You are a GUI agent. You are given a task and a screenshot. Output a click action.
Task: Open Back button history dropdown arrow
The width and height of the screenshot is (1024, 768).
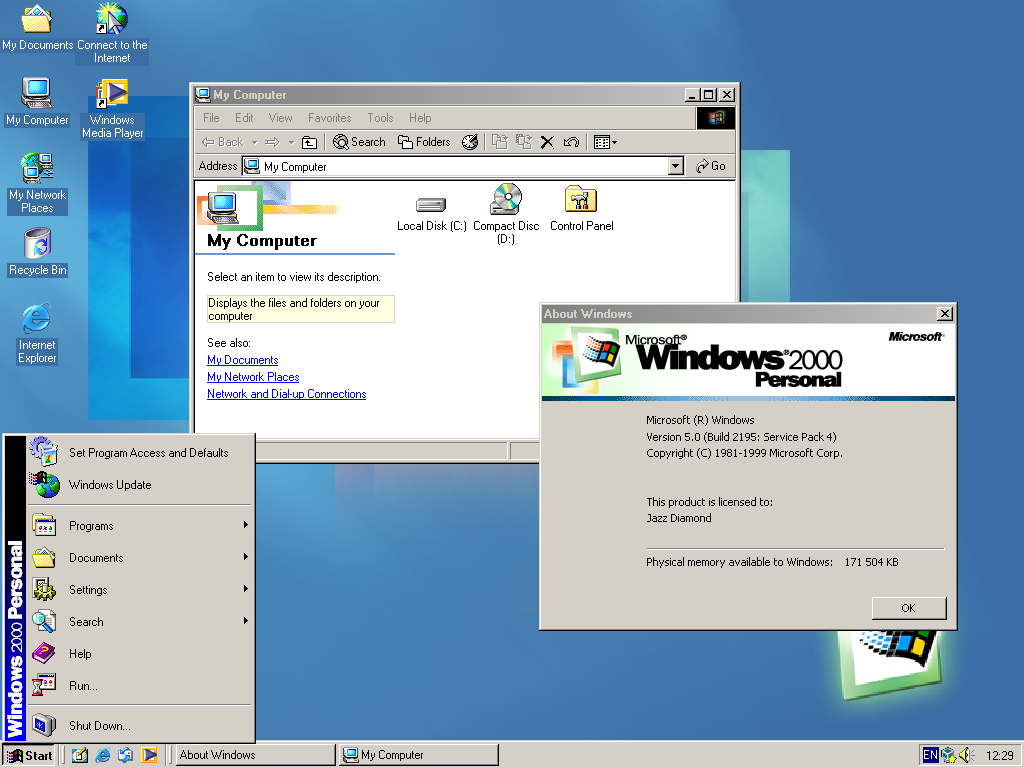255,142
